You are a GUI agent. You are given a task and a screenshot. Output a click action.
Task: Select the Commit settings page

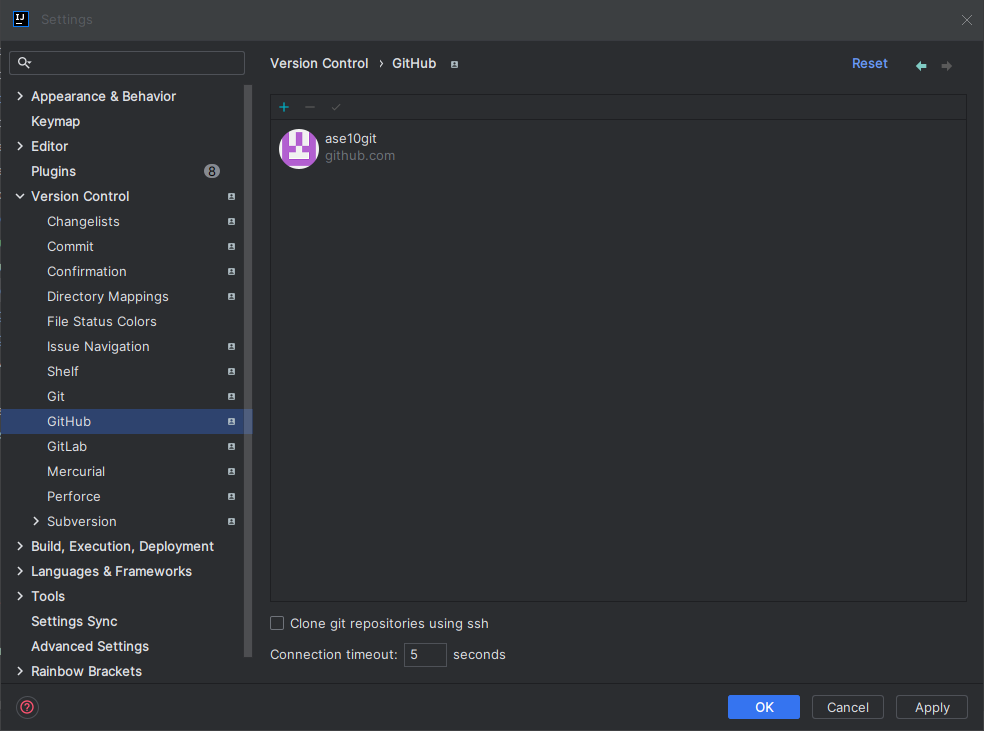pyautogui.click(x=70, y=247)
